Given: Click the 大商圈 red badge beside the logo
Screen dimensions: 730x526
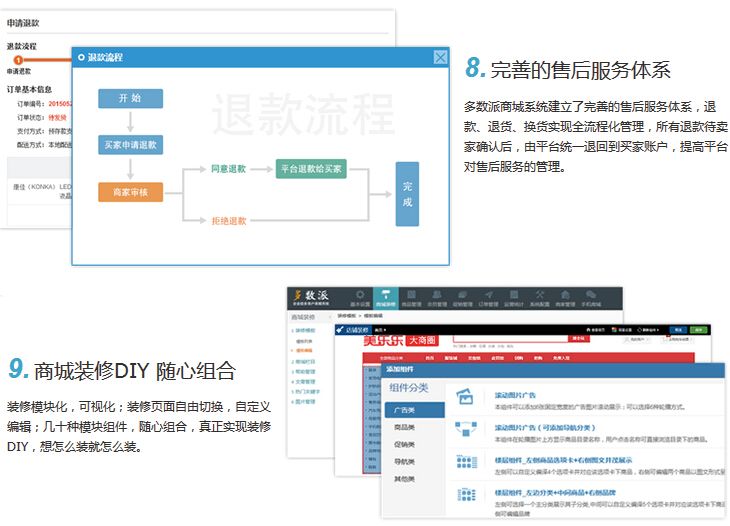Looking at the screenshot, I should [422, 340].
